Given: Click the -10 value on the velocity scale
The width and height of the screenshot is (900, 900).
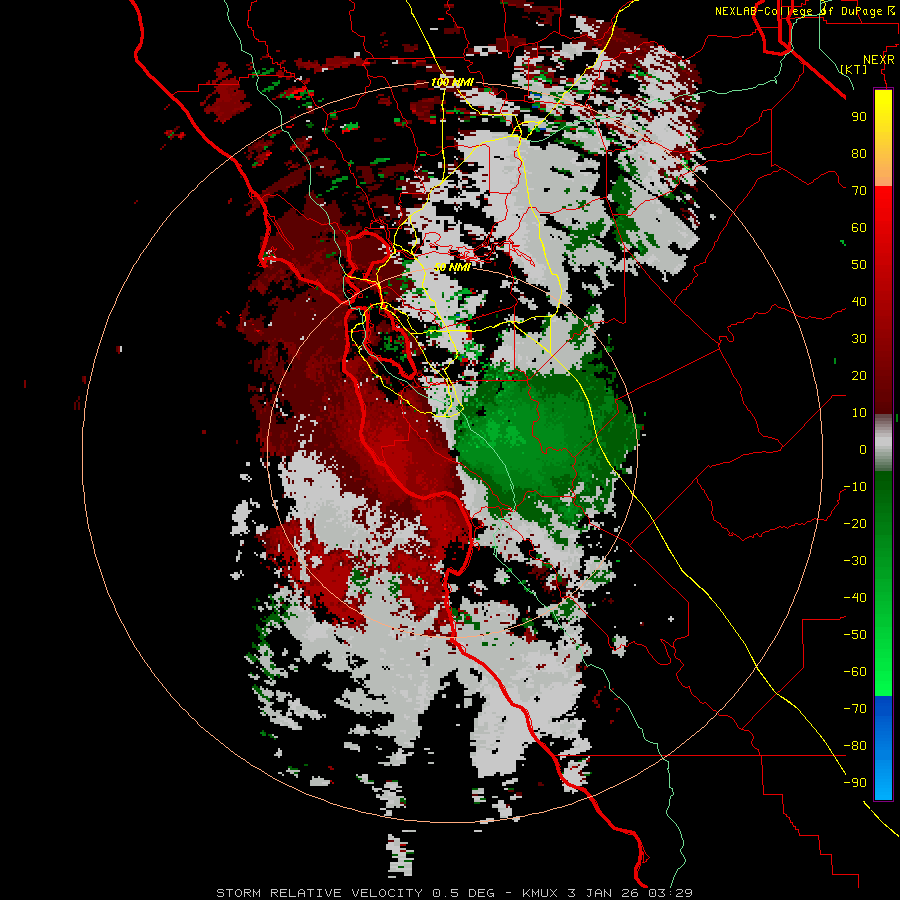Looking at the screenshot, I should click(855, 487).
